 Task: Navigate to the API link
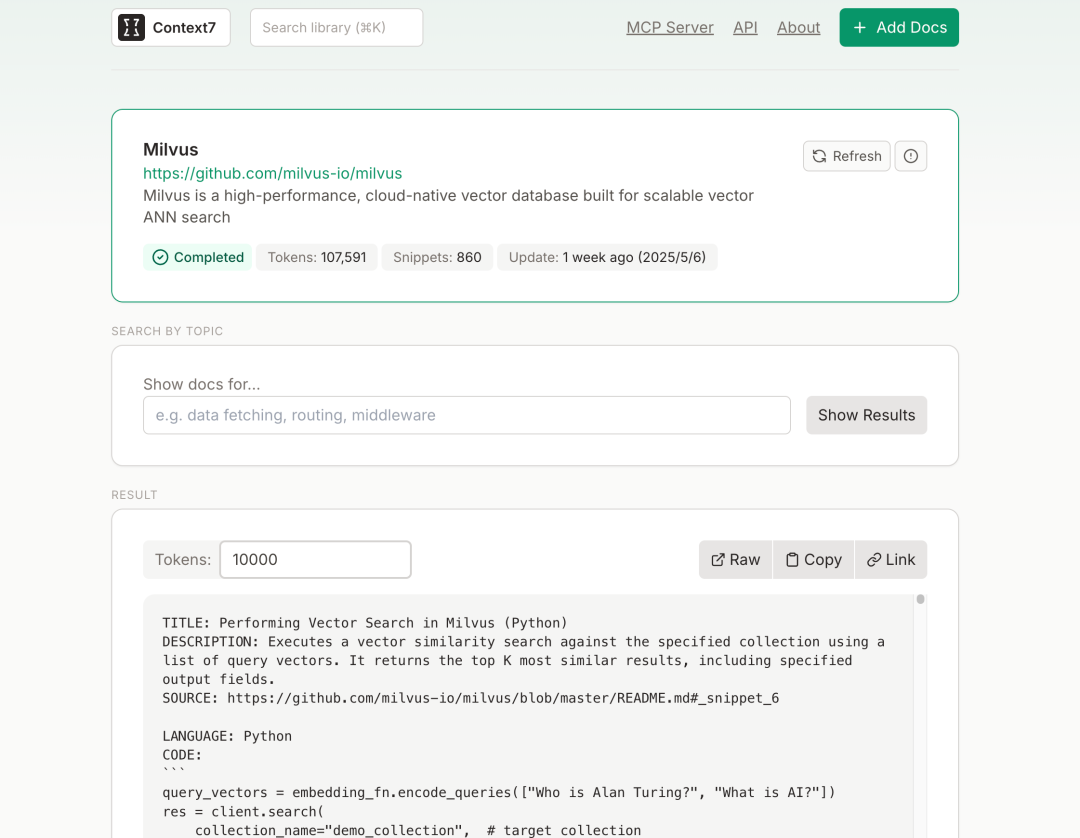tap(745, 28)
